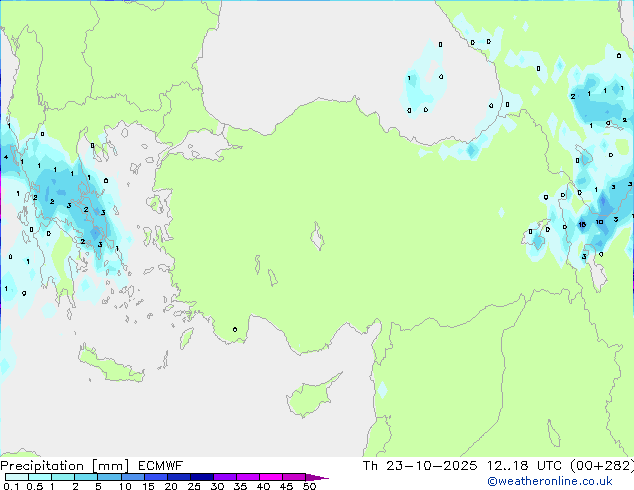Click the 0.5–1 mm legend color swatch
Screen dimensions: 634x490
pos(40,477)
